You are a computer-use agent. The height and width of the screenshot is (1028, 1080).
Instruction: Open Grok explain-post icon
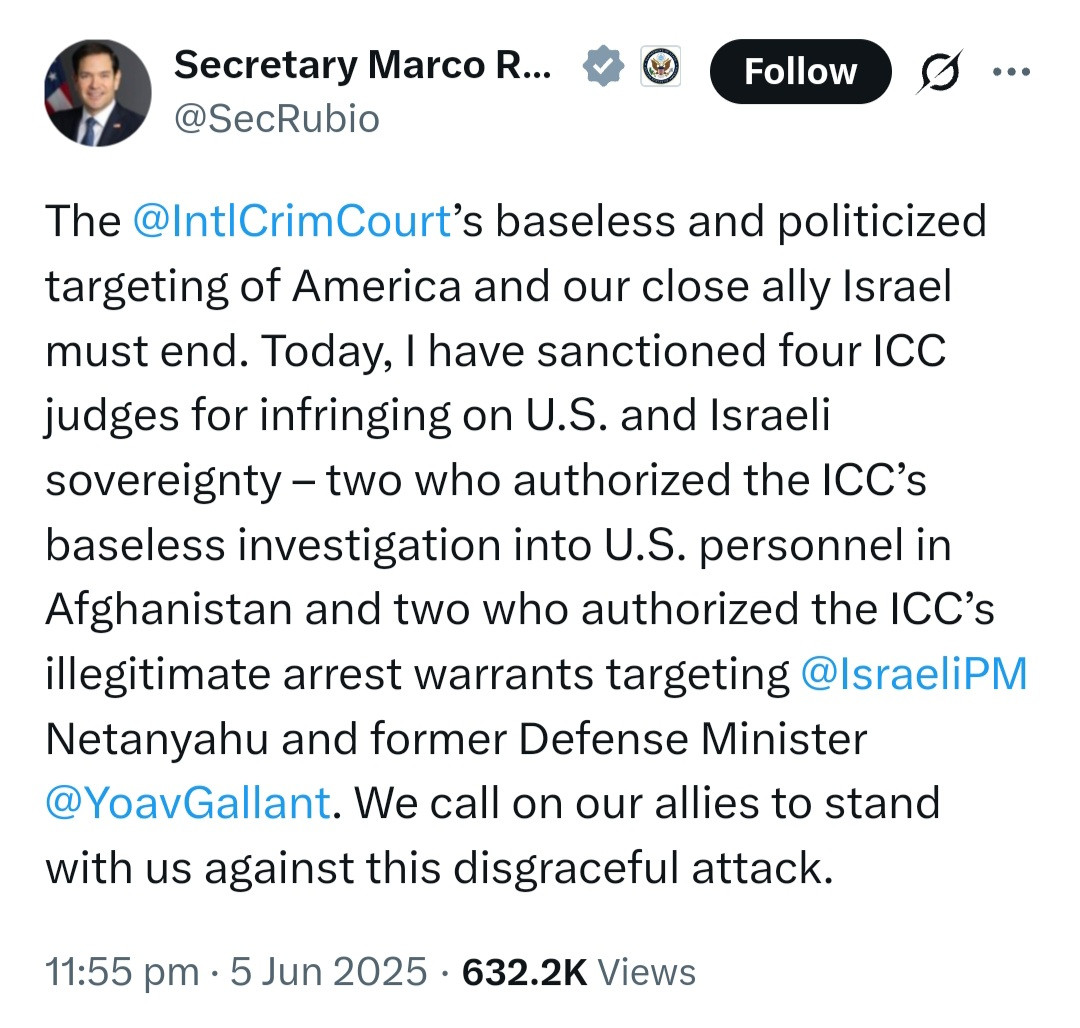point(940,72)
